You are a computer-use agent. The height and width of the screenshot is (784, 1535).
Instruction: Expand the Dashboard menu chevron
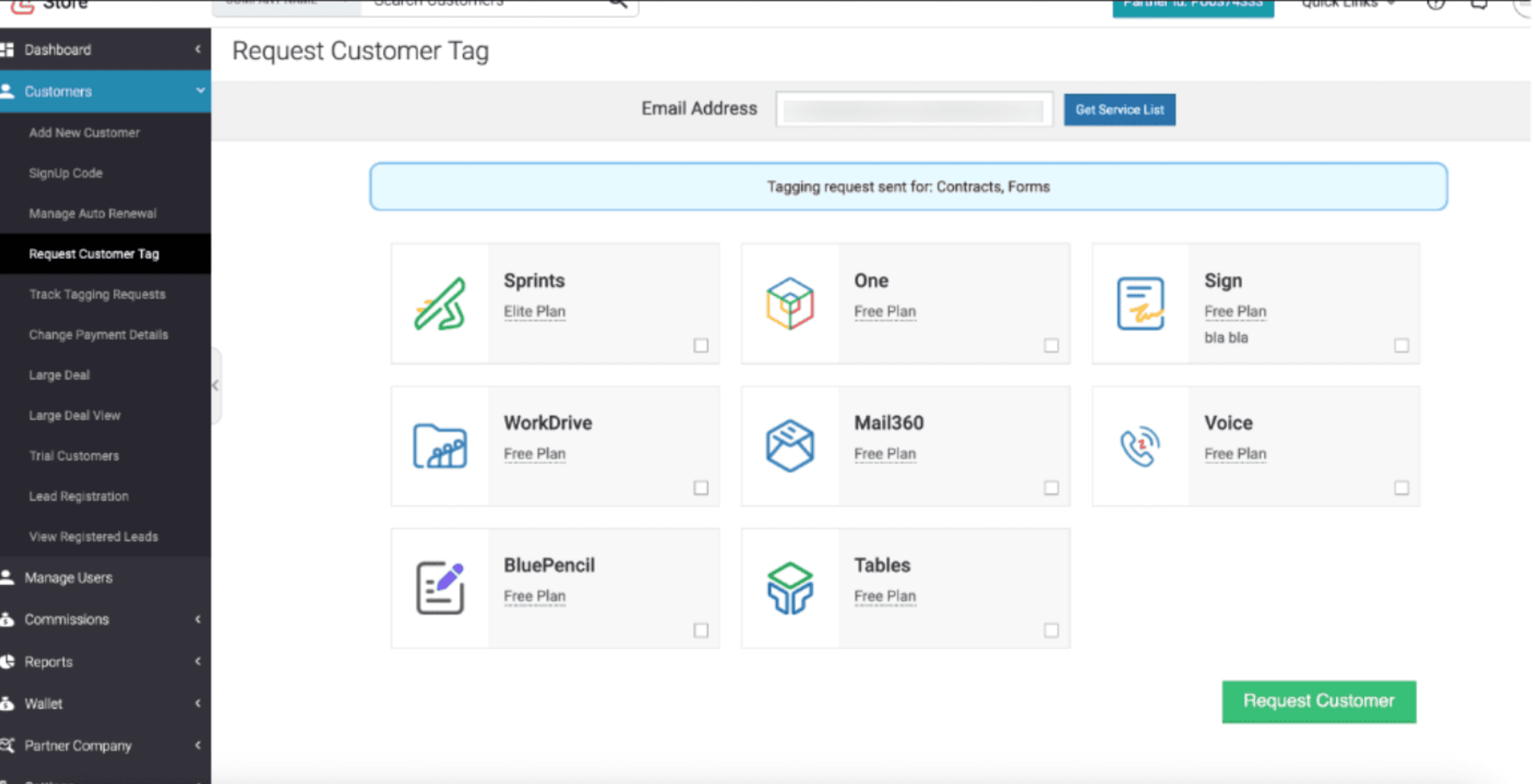click(x=198, y=49)
